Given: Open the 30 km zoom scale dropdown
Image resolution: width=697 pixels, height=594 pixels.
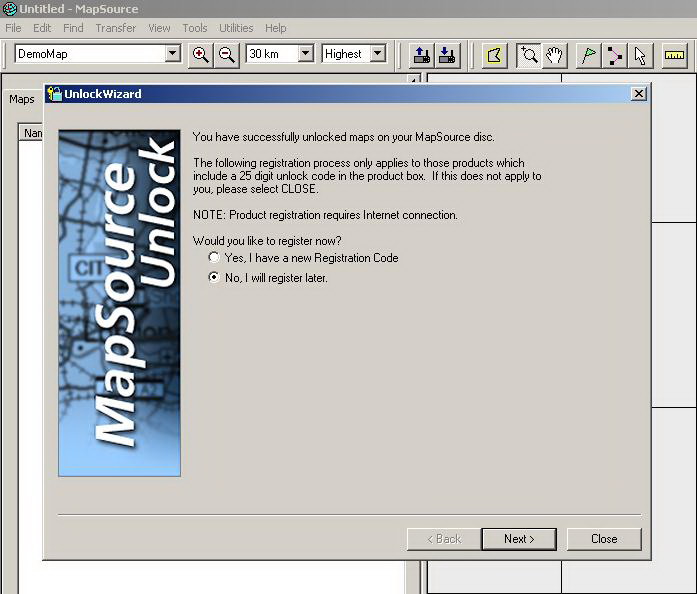Looking at the screenshot, I should coord(305,54).
